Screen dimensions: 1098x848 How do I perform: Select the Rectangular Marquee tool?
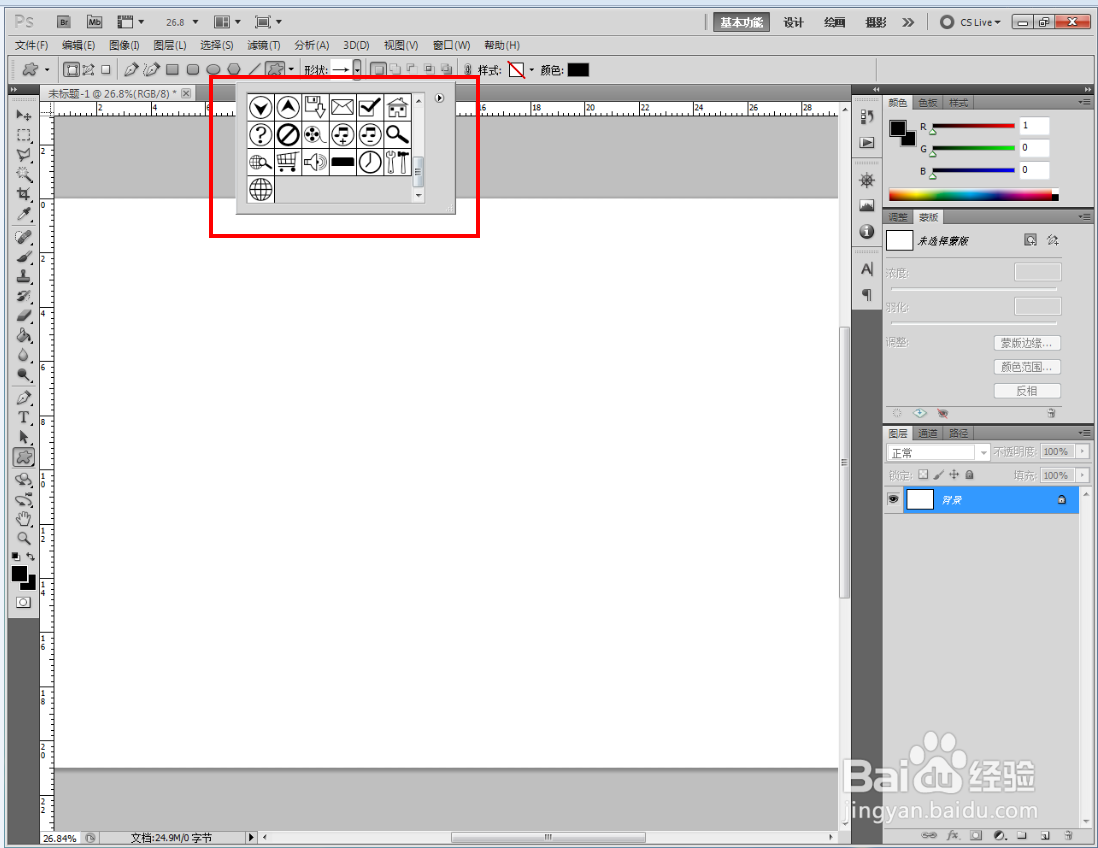tap(24, 135)
